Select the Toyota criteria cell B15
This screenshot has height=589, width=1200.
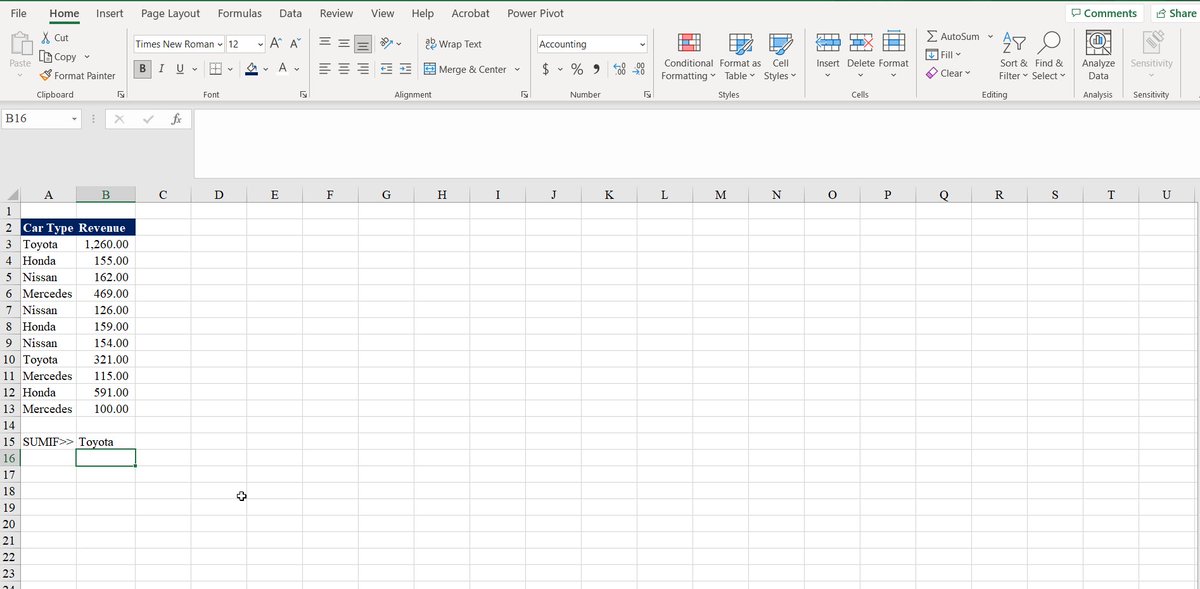105,442
